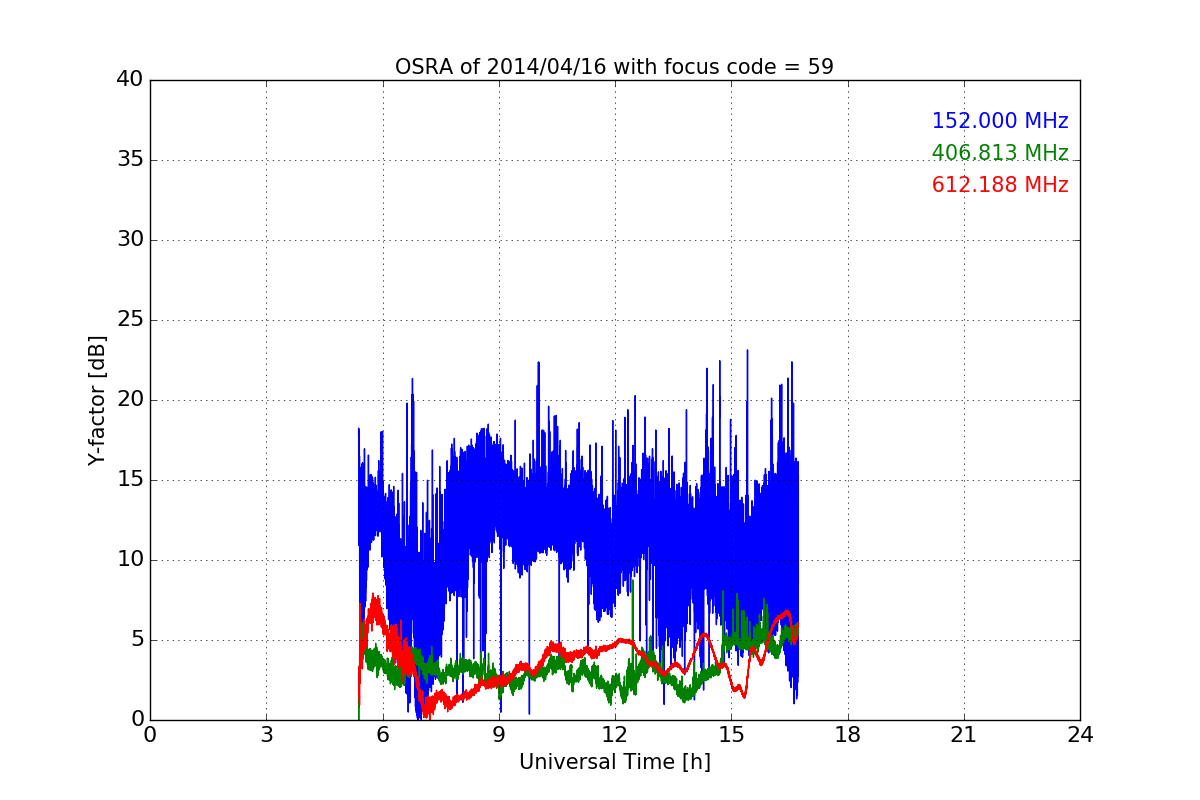Viewport: 1200px width, 800px height.
Task: Click the 'Universal Time [h]' axis label
Action: [614, 762]
